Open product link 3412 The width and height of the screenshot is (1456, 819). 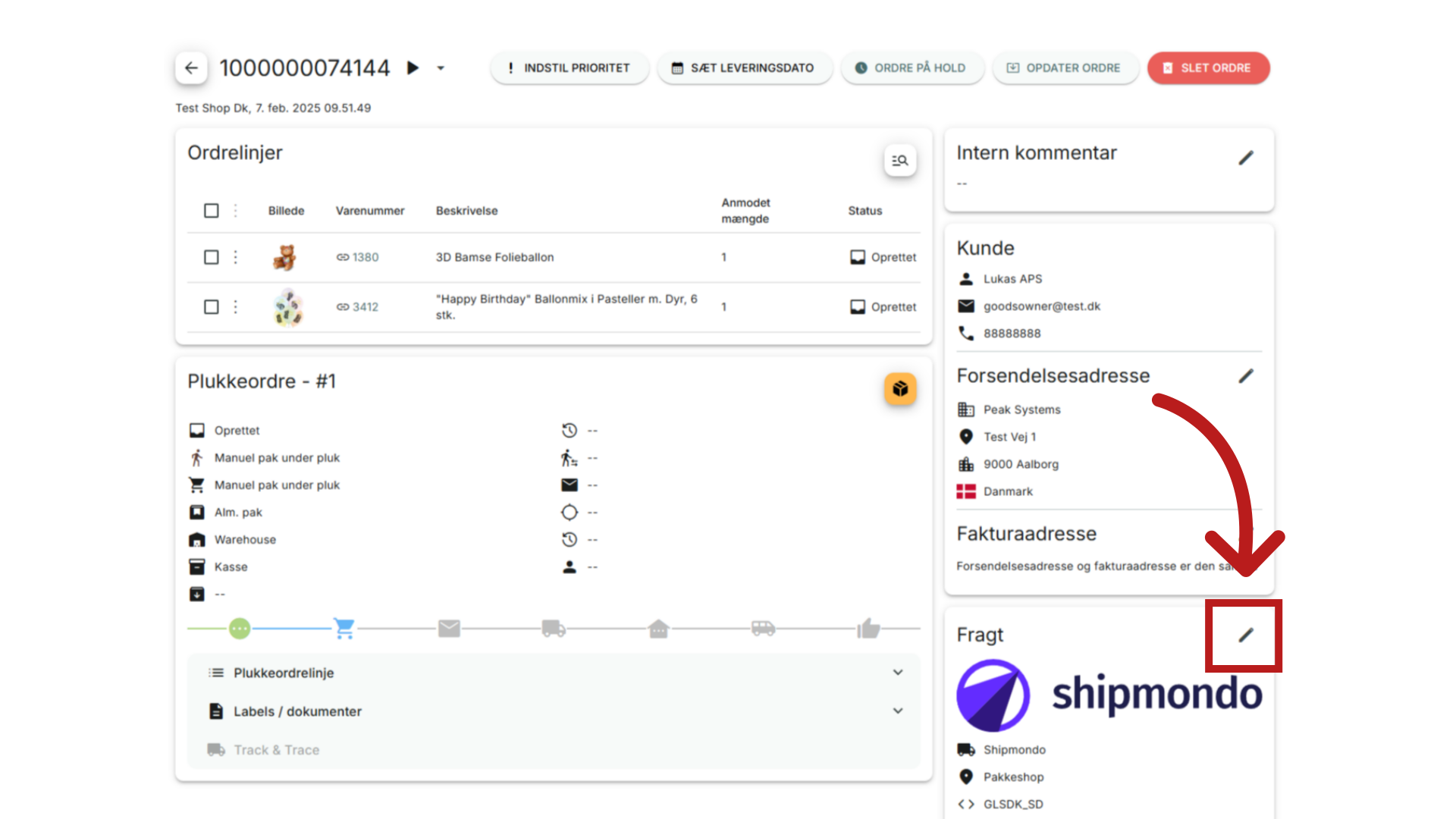point(358,306)
